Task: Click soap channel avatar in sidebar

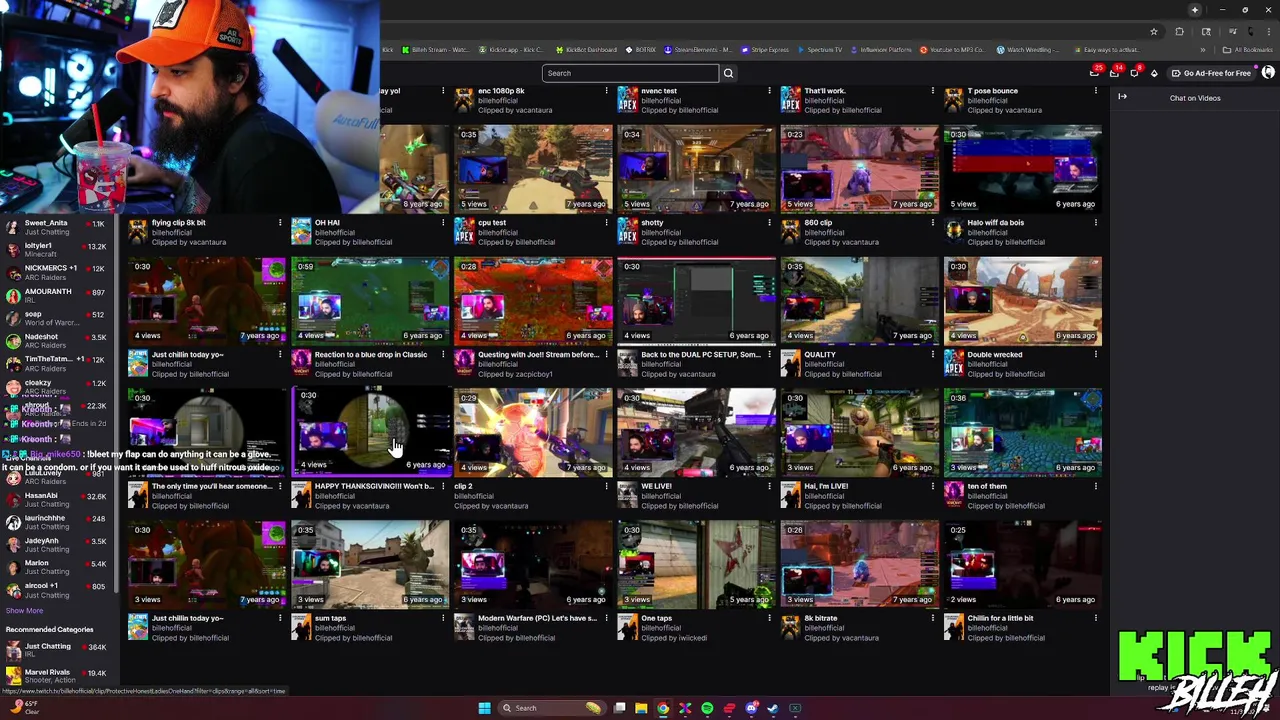Action: 12,319
